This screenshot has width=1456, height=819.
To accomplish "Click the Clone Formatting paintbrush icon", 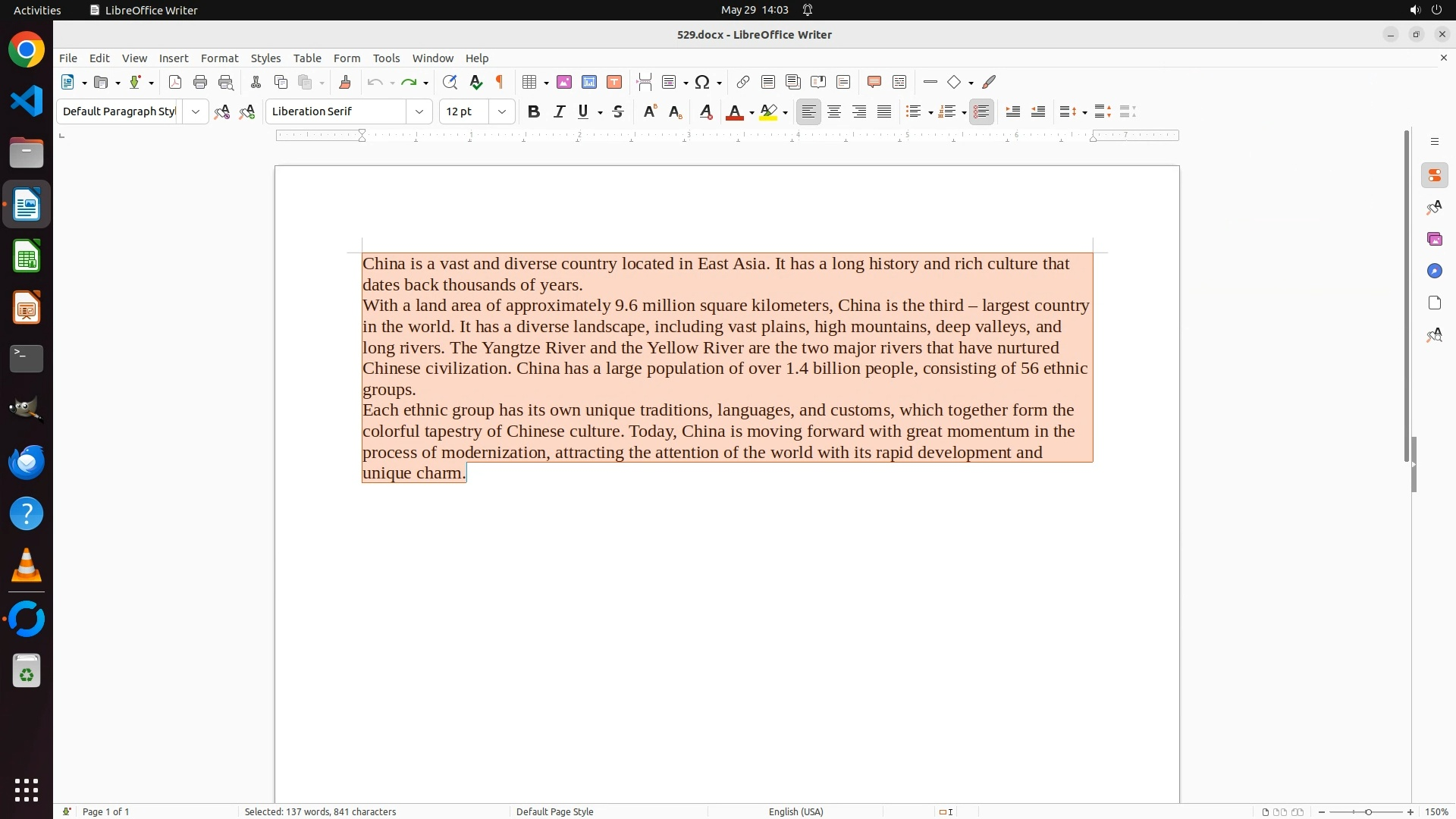I will (x=345, y=82).
